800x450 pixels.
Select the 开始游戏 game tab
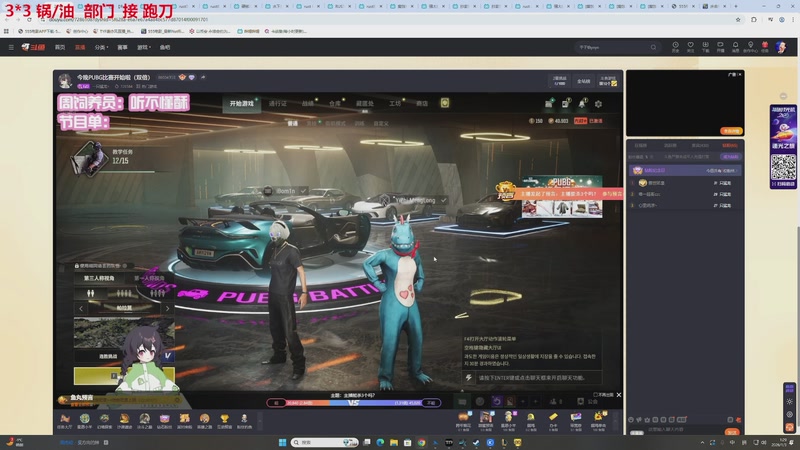pos(242,104)
